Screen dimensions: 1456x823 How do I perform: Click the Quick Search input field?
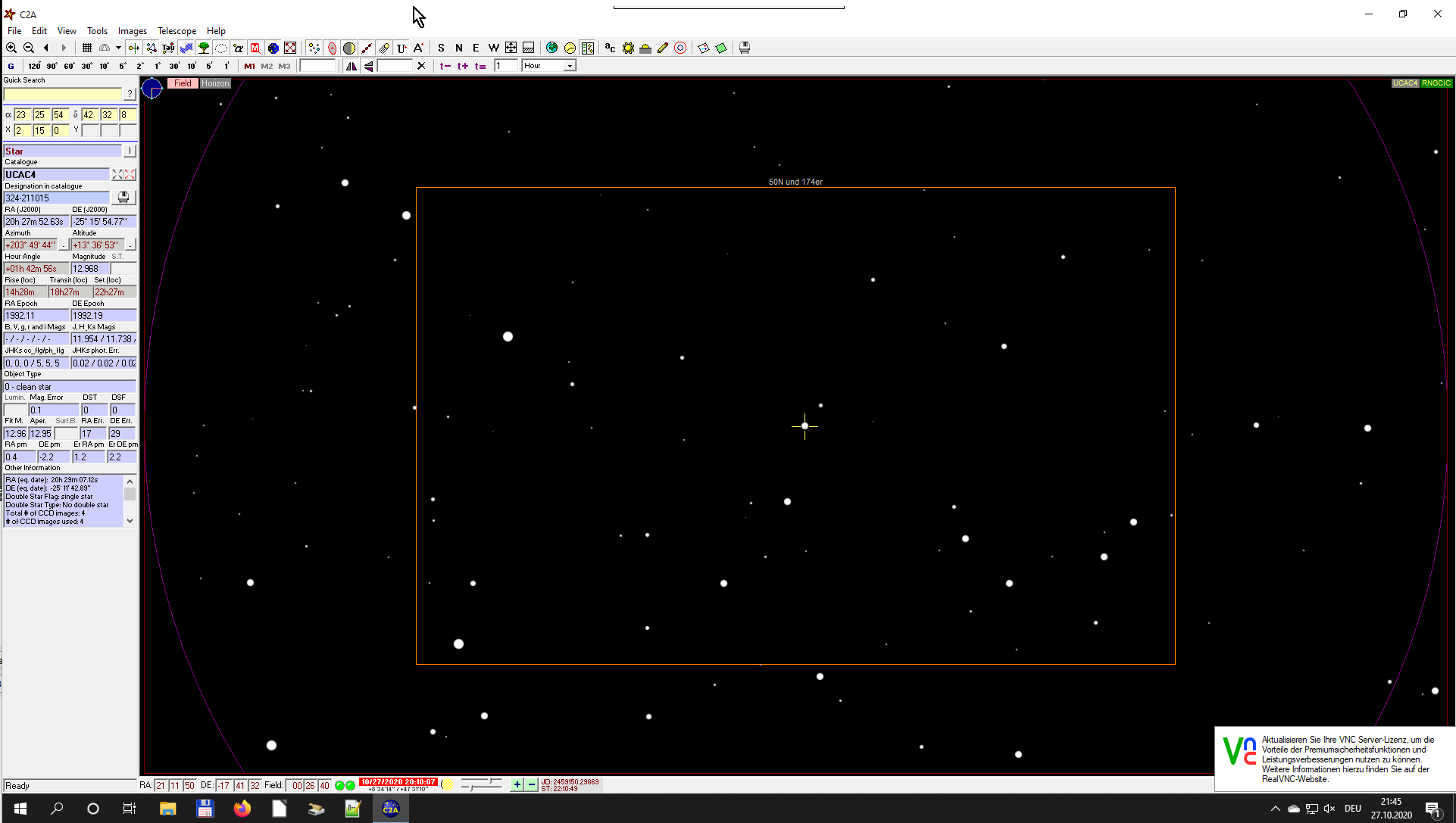point(63,94)
